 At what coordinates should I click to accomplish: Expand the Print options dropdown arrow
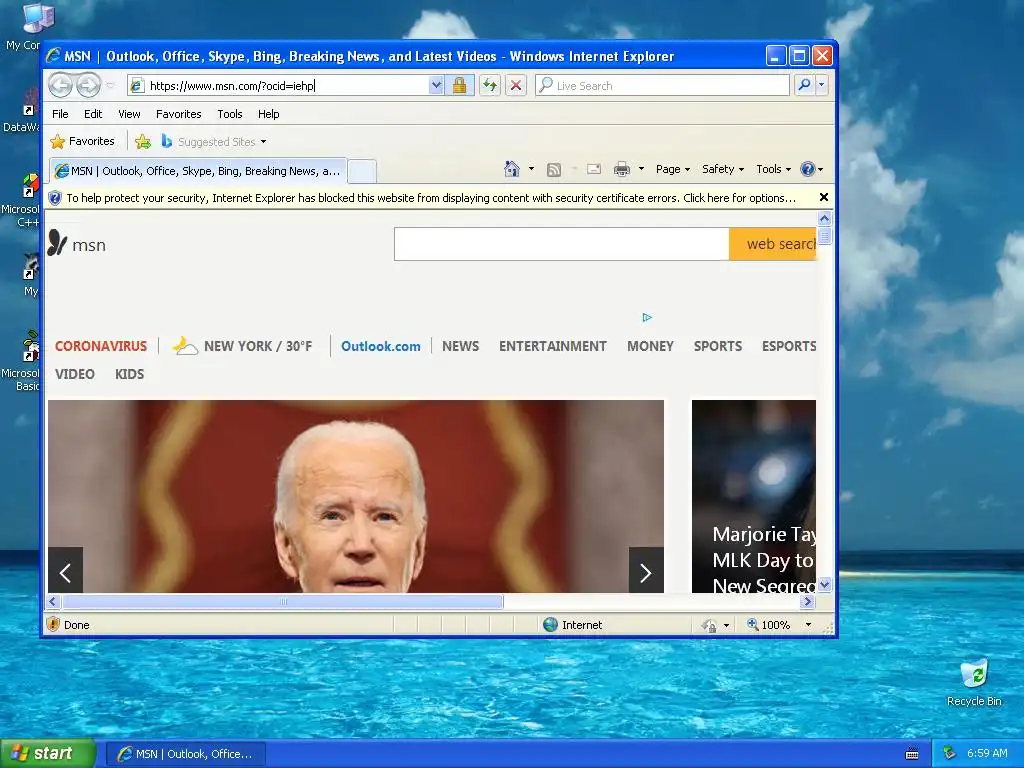pyautogui.click(x=641, y=169)
